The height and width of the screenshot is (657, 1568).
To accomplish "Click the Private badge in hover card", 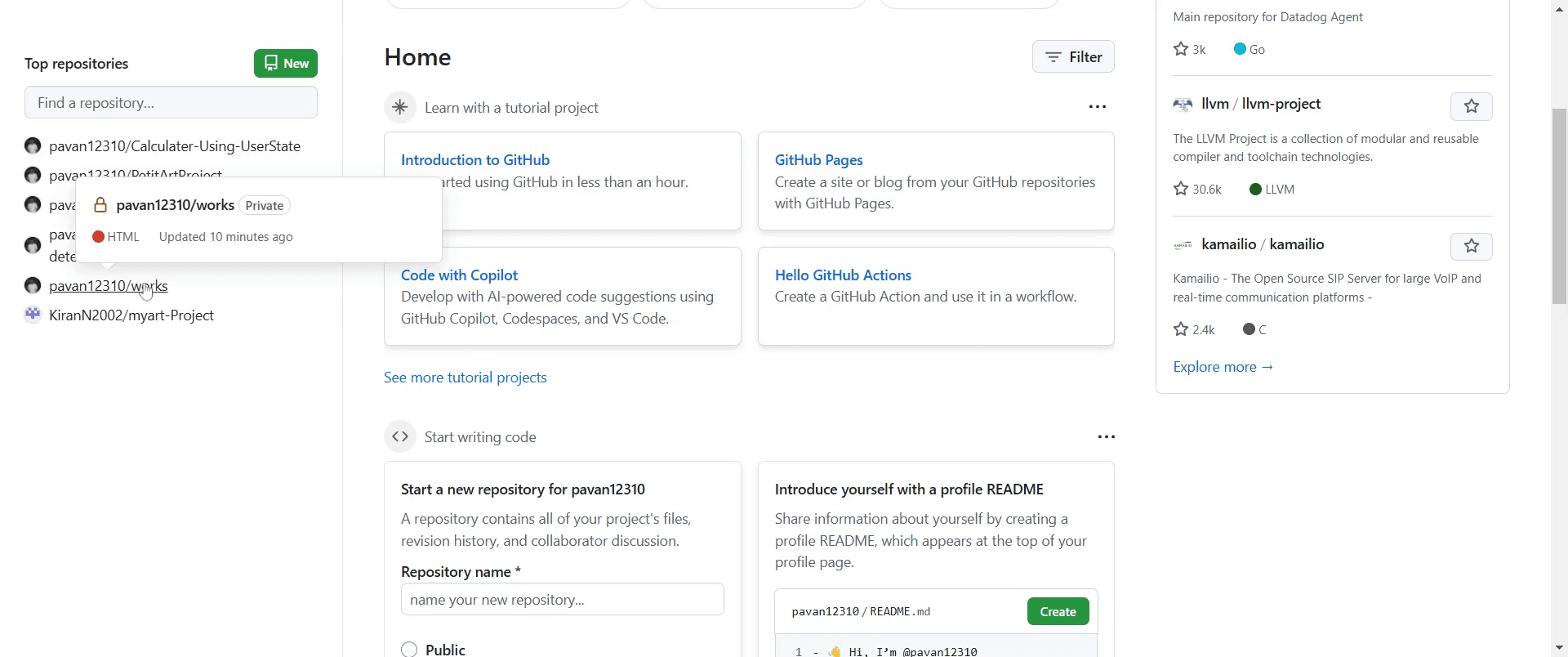I will click(x=265, y=206).
